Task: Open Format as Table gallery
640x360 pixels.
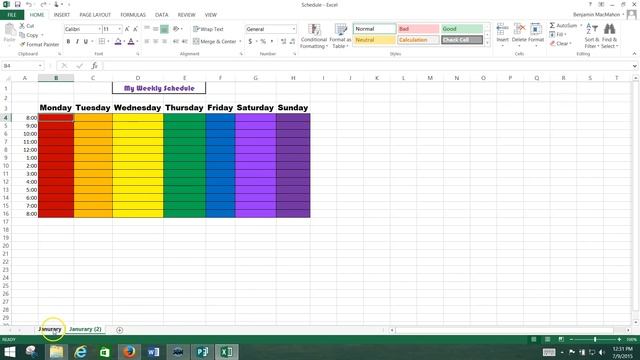Action: [340, 36]
